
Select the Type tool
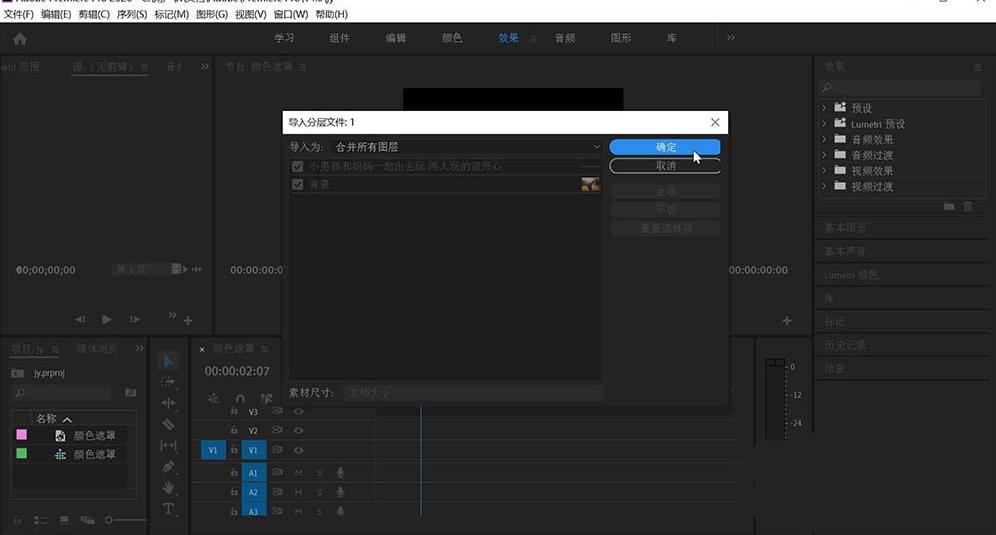168,508
